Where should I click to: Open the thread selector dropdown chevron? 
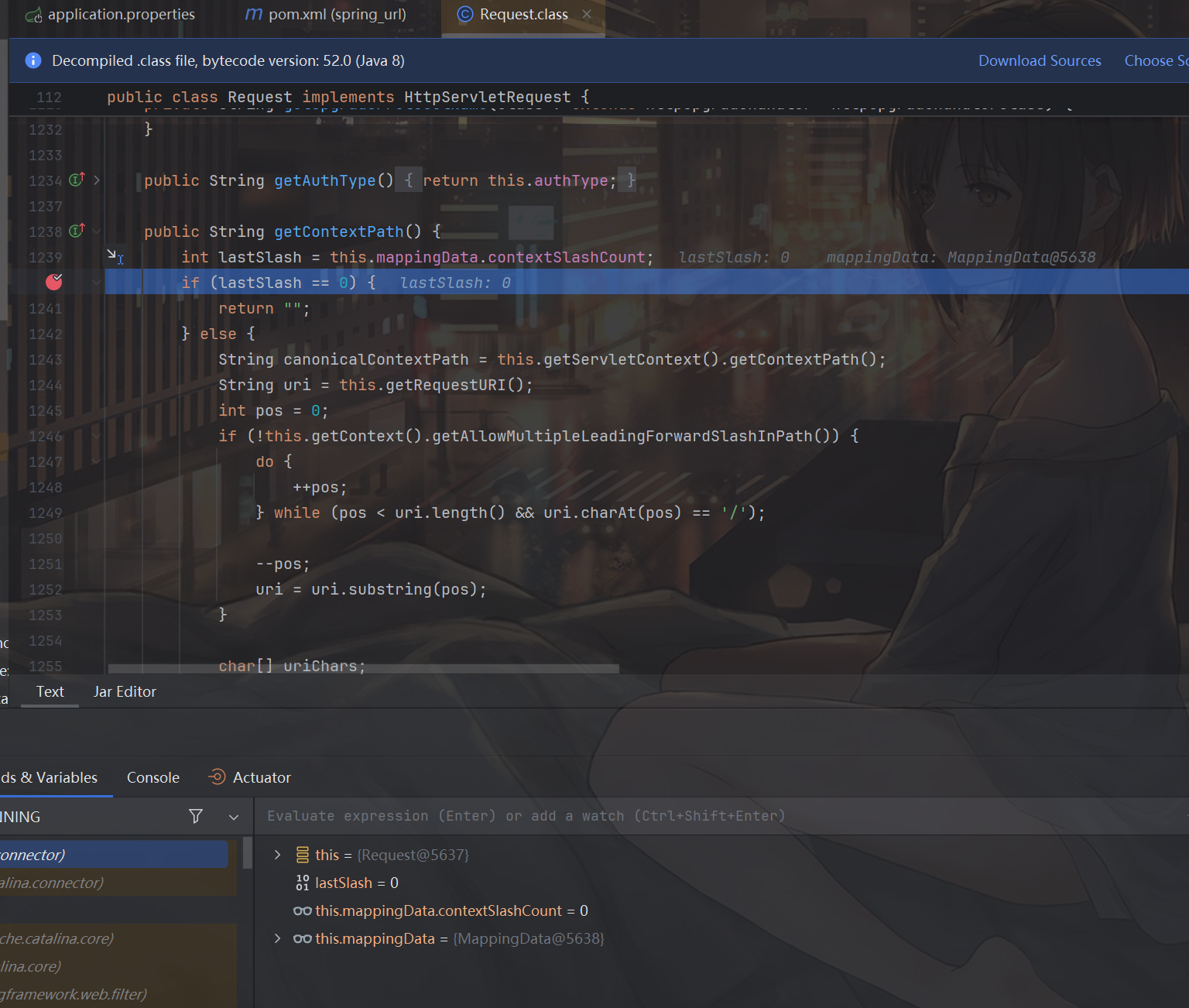pyautogui.click(x=234, y=817)
